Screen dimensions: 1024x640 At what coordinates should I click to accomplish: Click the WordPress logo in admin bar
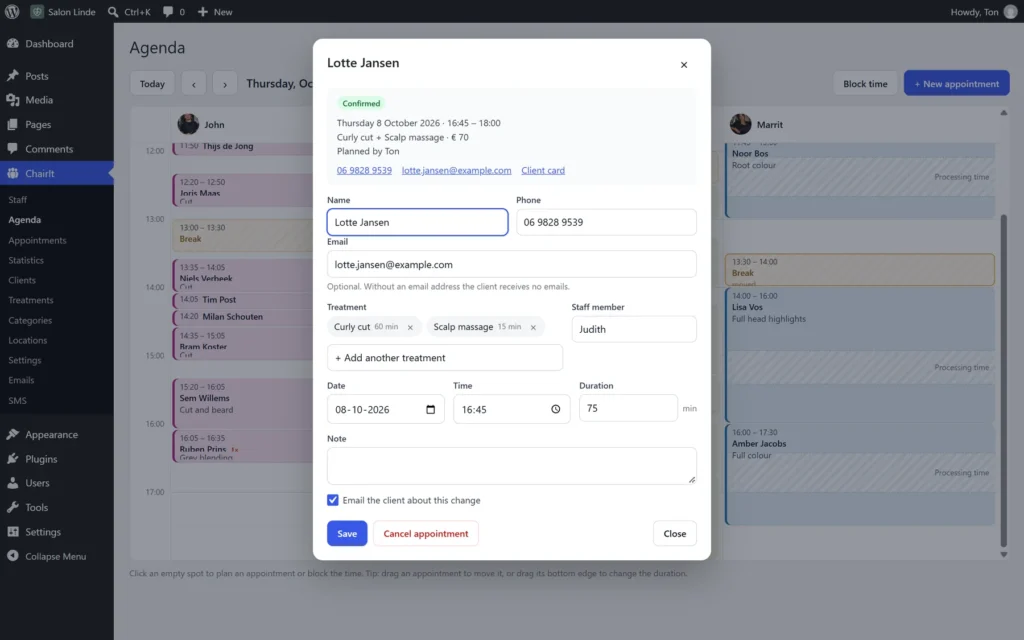(x=12, y=12)
